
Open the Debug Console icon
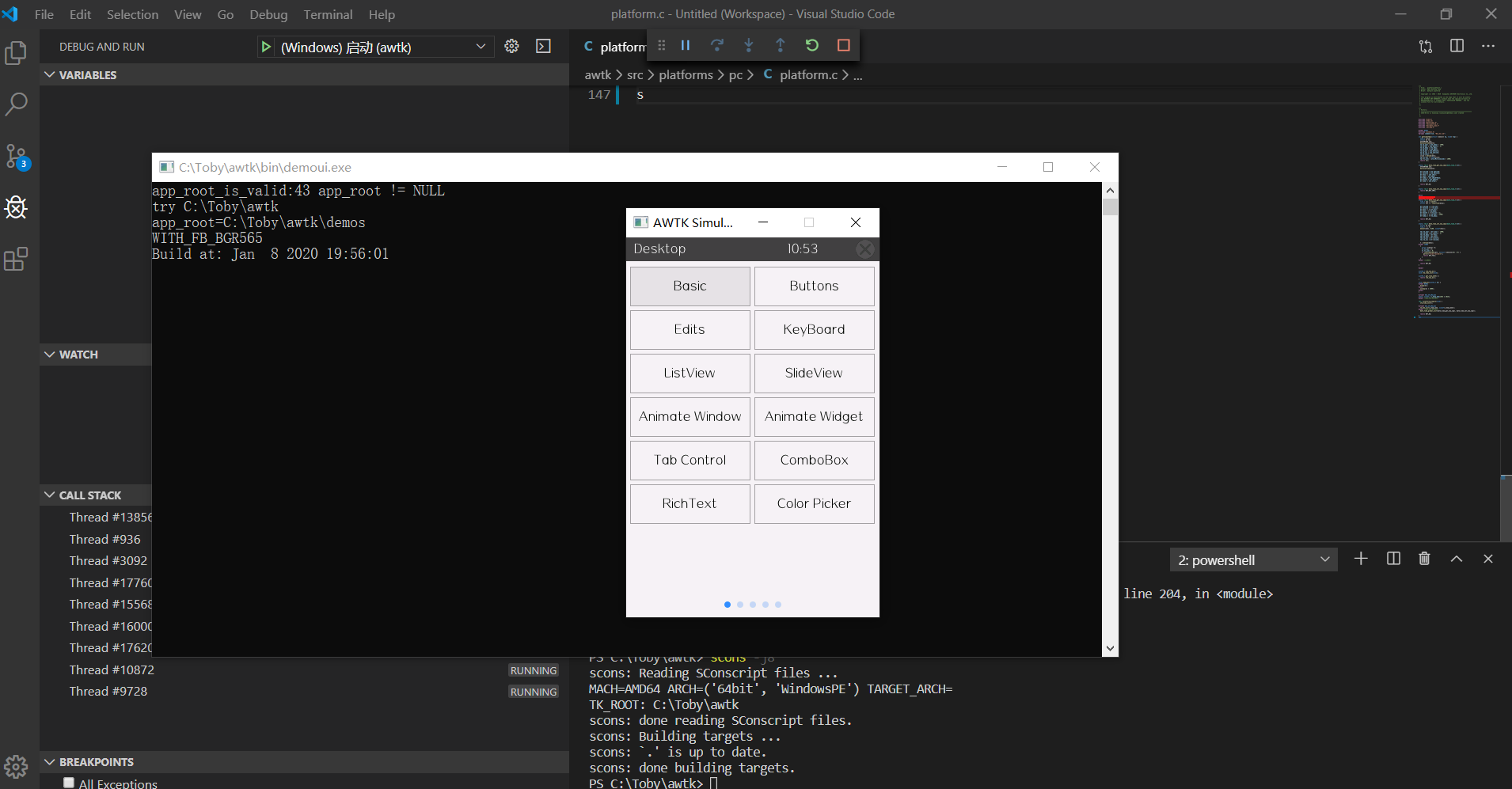pyautogui.click(x=543, y=46)
